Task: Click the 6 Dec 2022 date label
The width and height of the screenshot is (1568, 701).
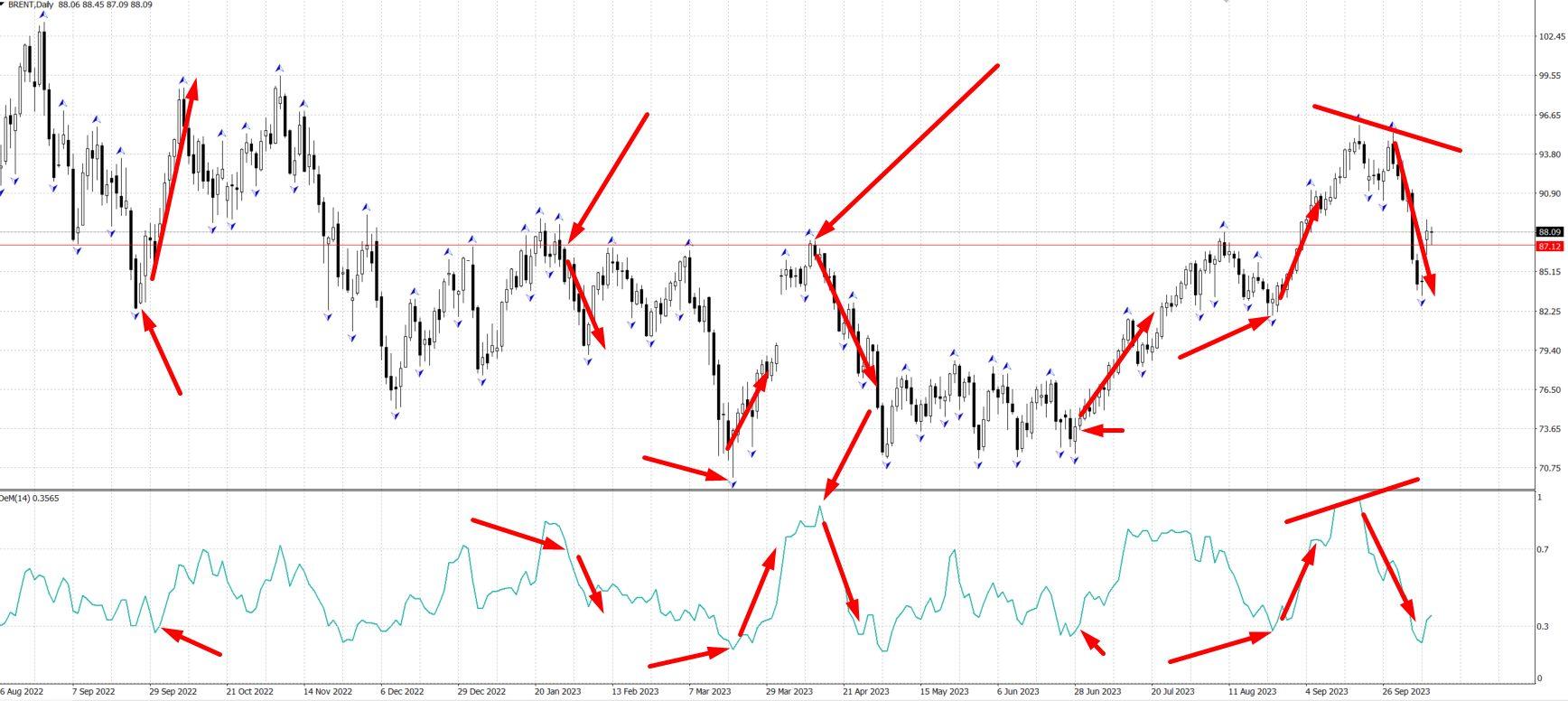Action: (403, 691)
